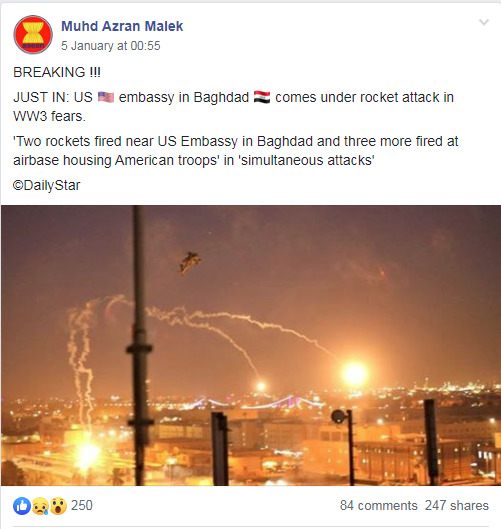The width and height of the screenshot is (501, 529).
Task: Click the bright flare on the right of photo
Action: click(354, 374)
